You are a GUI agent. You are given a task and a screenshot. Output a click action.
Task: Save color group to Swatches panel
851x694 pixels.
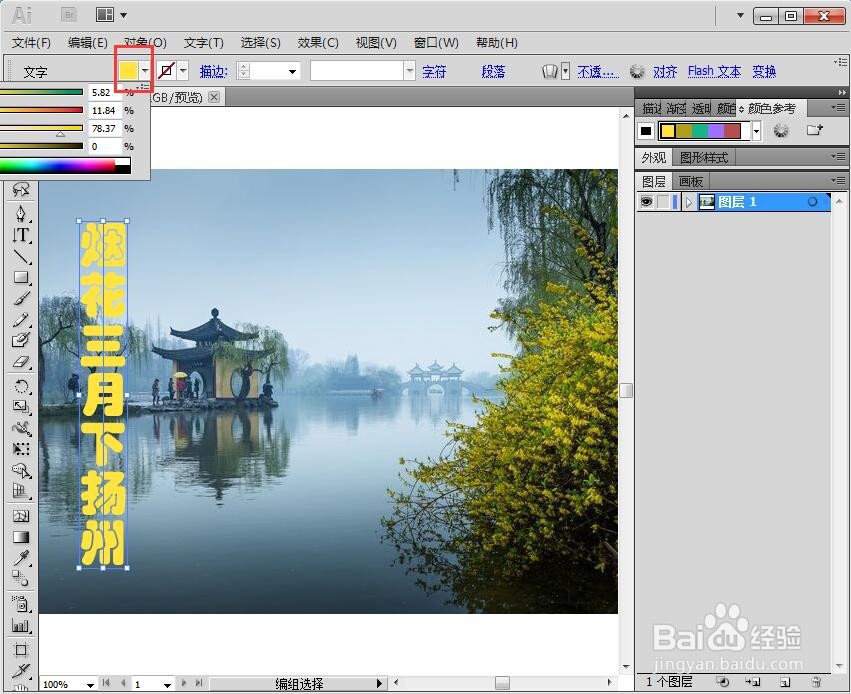pos(814,130)
